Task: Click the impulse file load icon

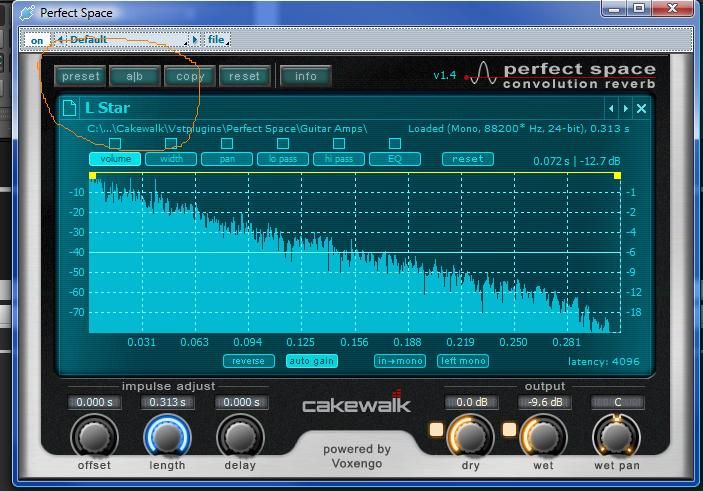Action: 69,108
